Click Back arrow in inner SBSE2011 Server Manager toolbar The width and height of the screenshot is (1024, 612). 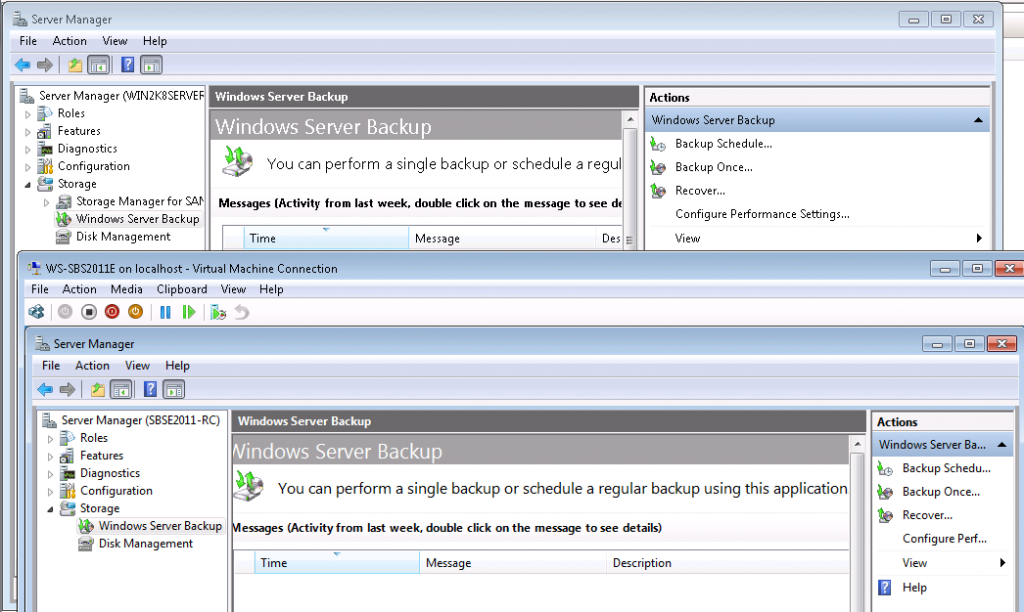click(x=45, y=389)
